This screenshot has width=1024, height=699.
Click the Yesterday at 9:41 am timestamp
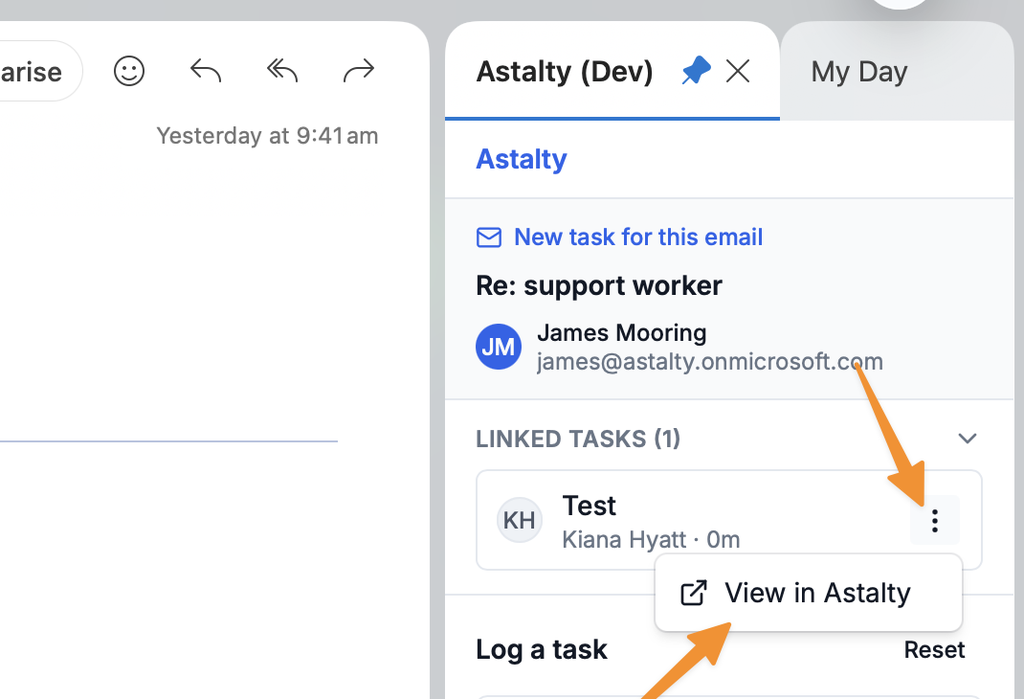[267, 136]
